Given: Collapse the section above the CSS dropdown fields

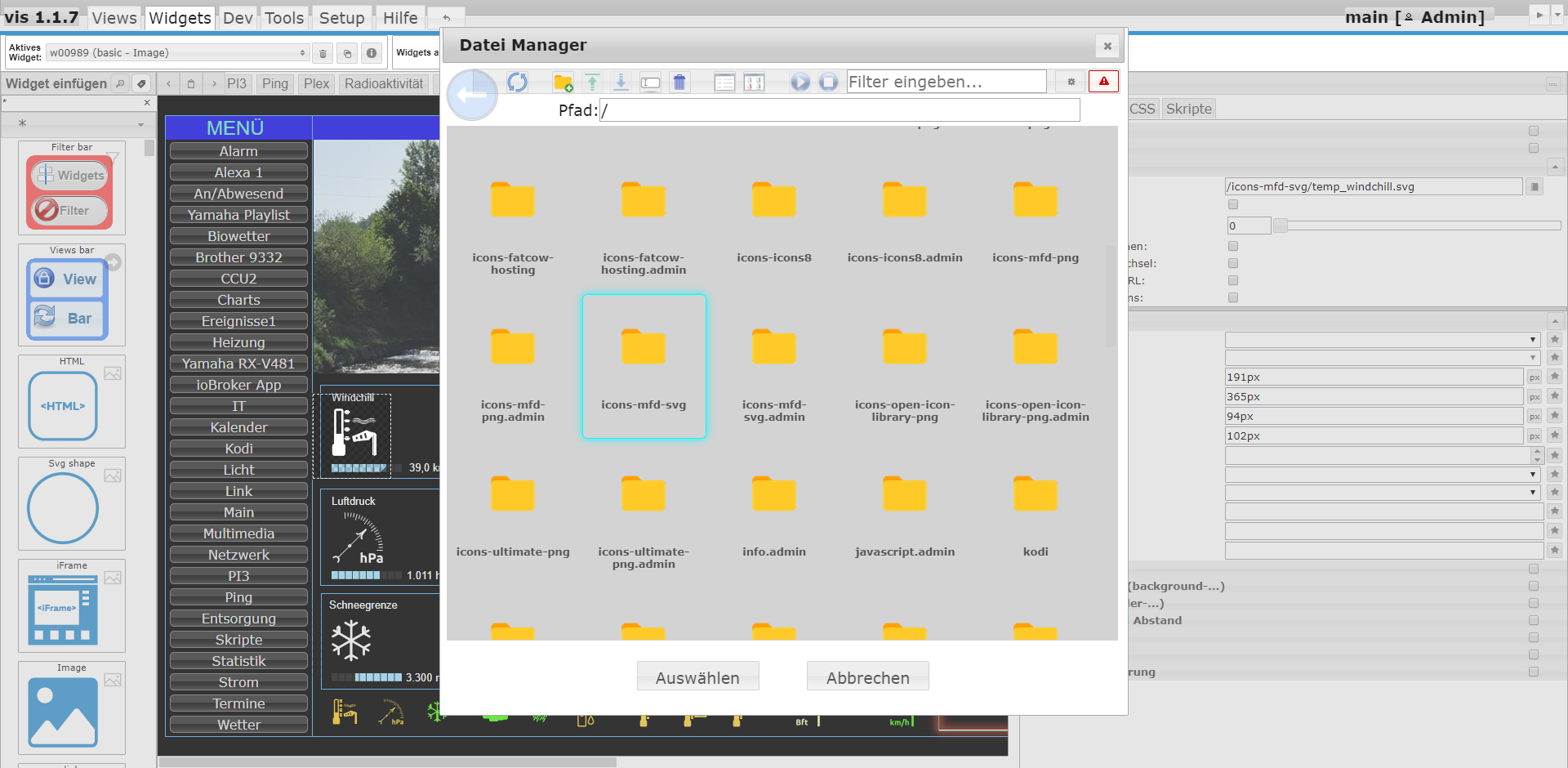Looking at the screenshot, I should click(x=1555, y=320).
